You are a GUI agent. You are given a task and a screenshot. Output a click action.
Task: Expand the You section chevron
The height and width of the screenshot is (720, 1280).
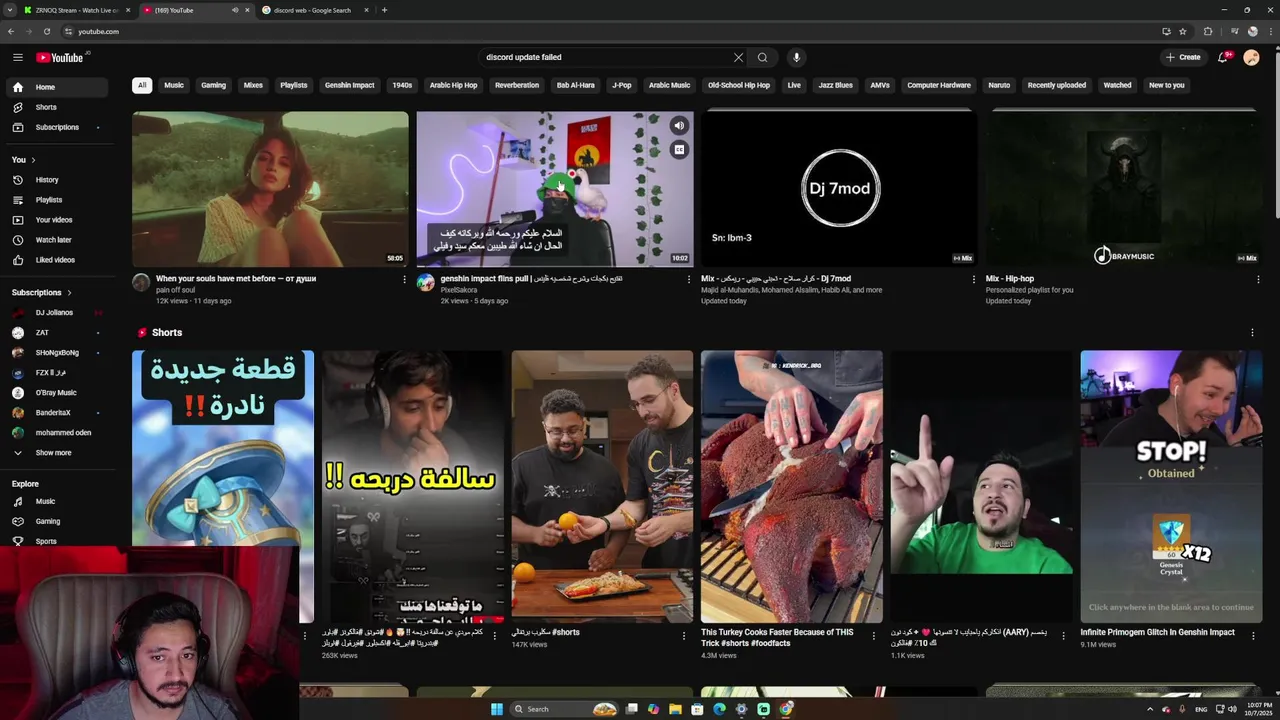33,160
